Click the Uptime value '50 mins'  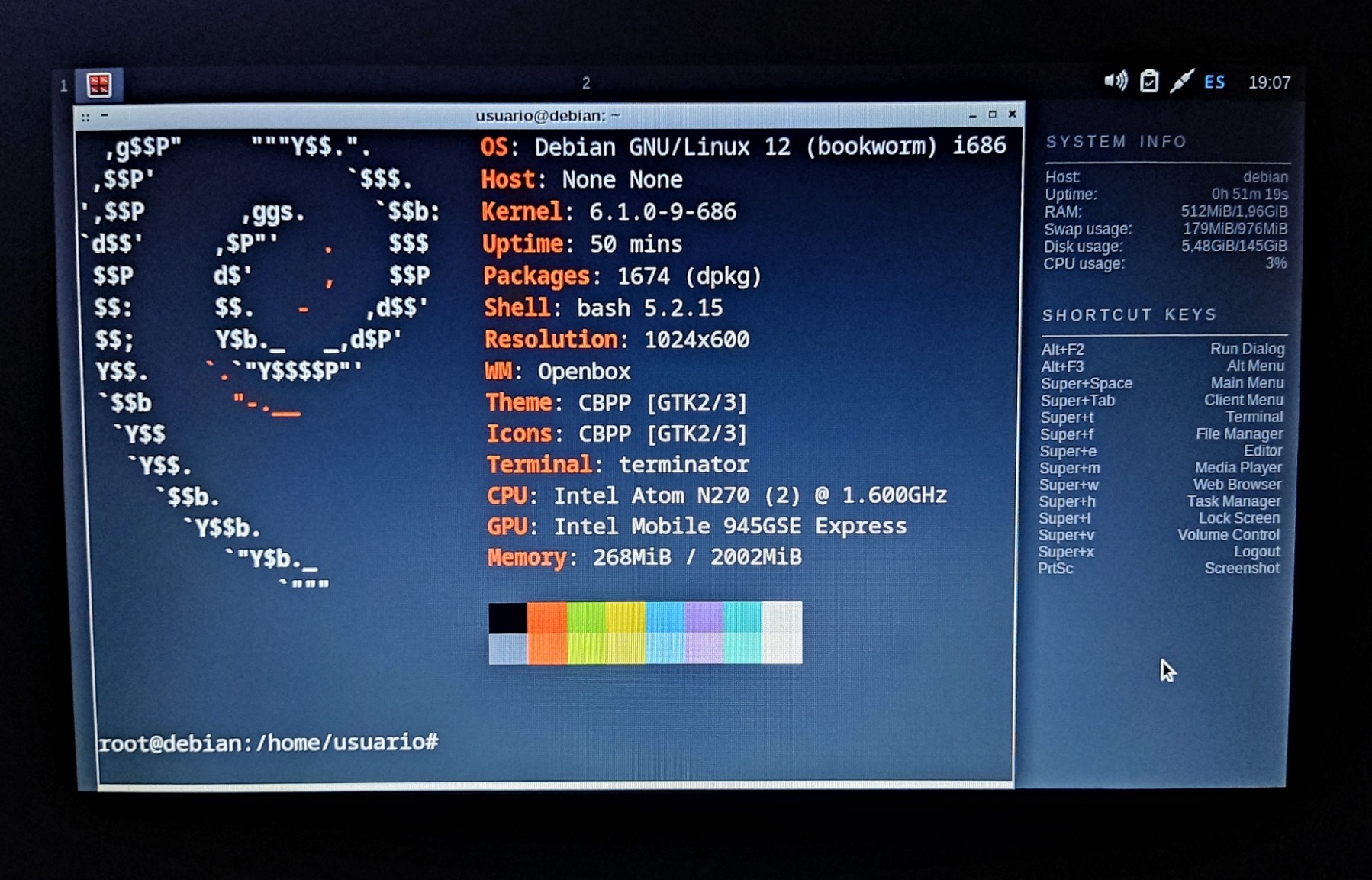636,244
